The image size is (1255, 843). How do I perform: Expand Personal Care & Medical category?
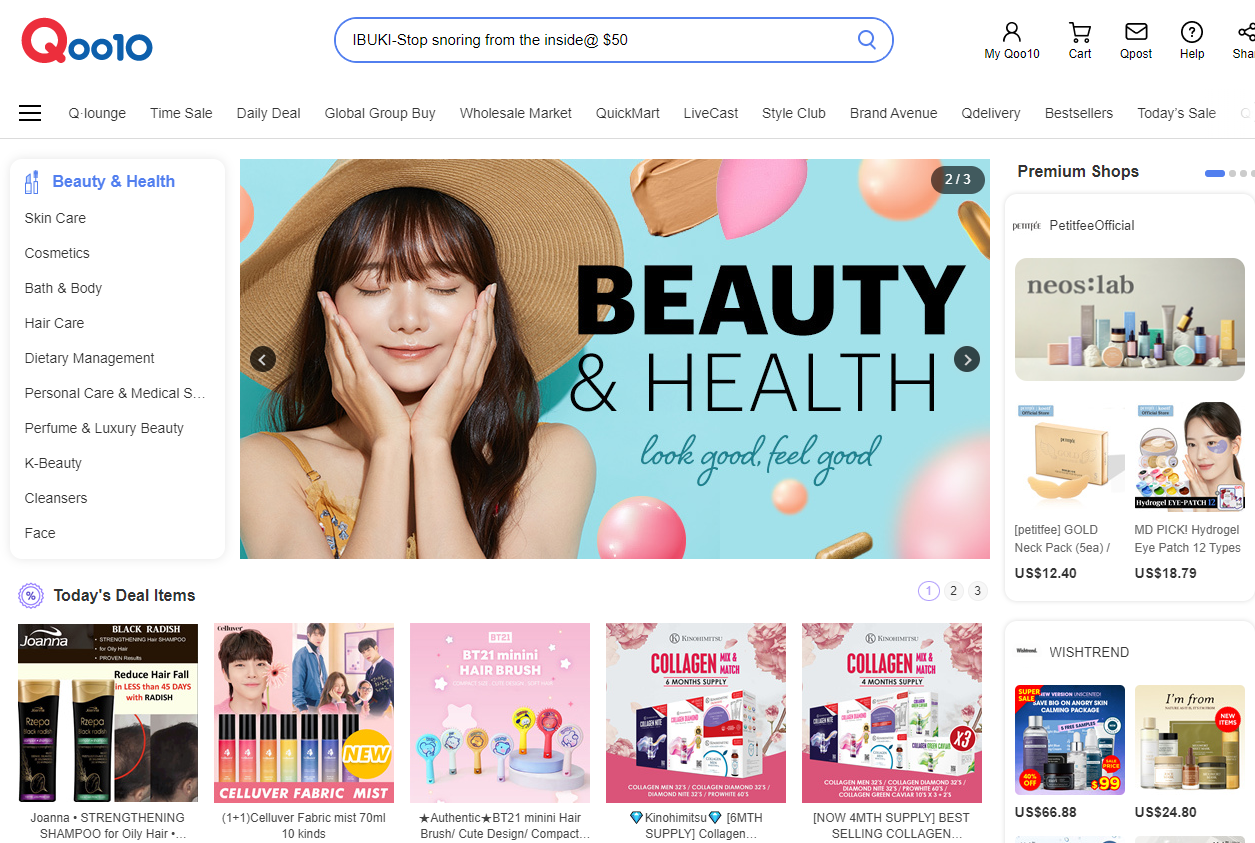click(115, 393)
